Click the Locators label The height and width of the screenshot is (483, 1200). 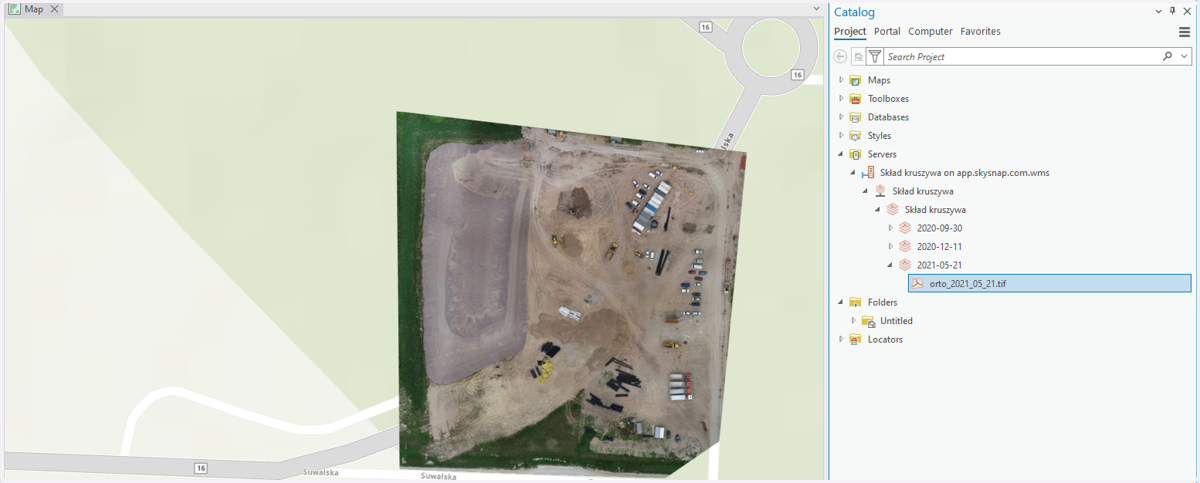click(885, 339)
